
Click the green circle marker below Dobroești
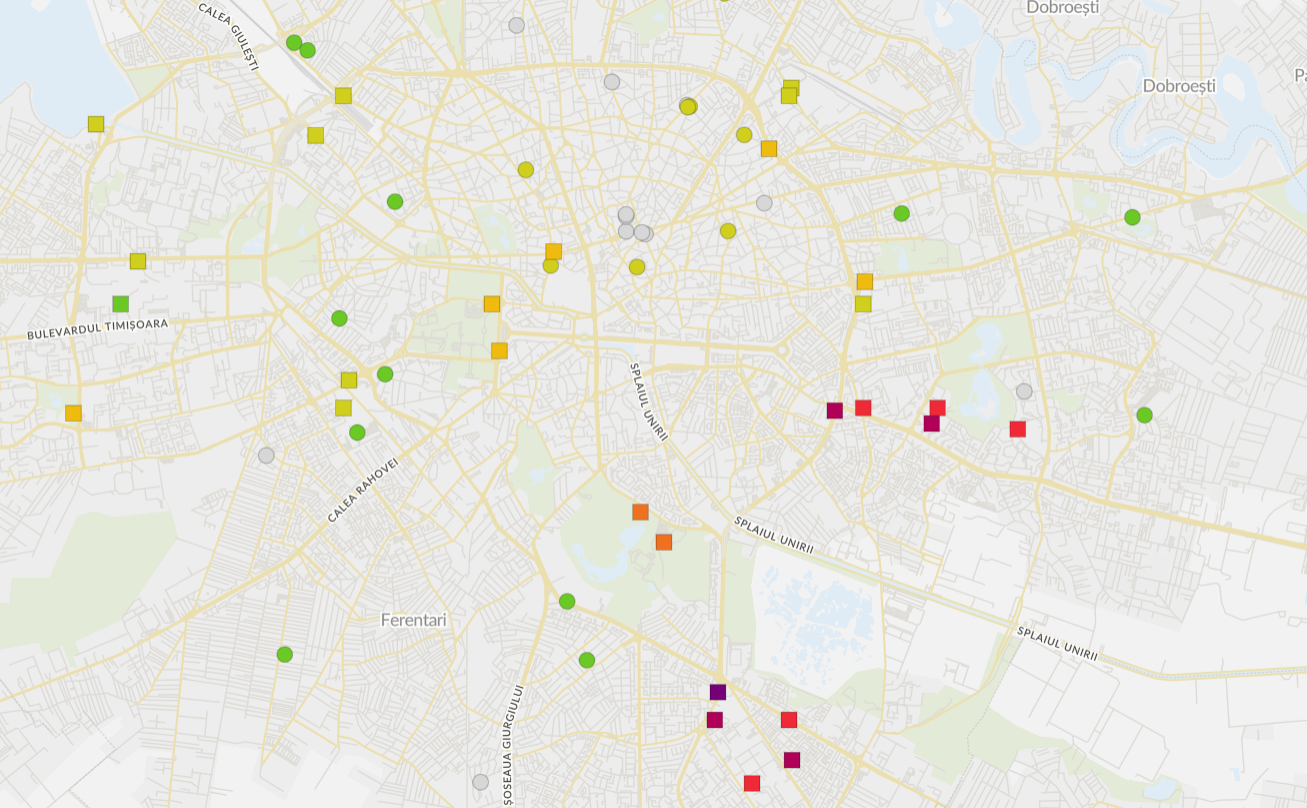(x=1132, y=217)
